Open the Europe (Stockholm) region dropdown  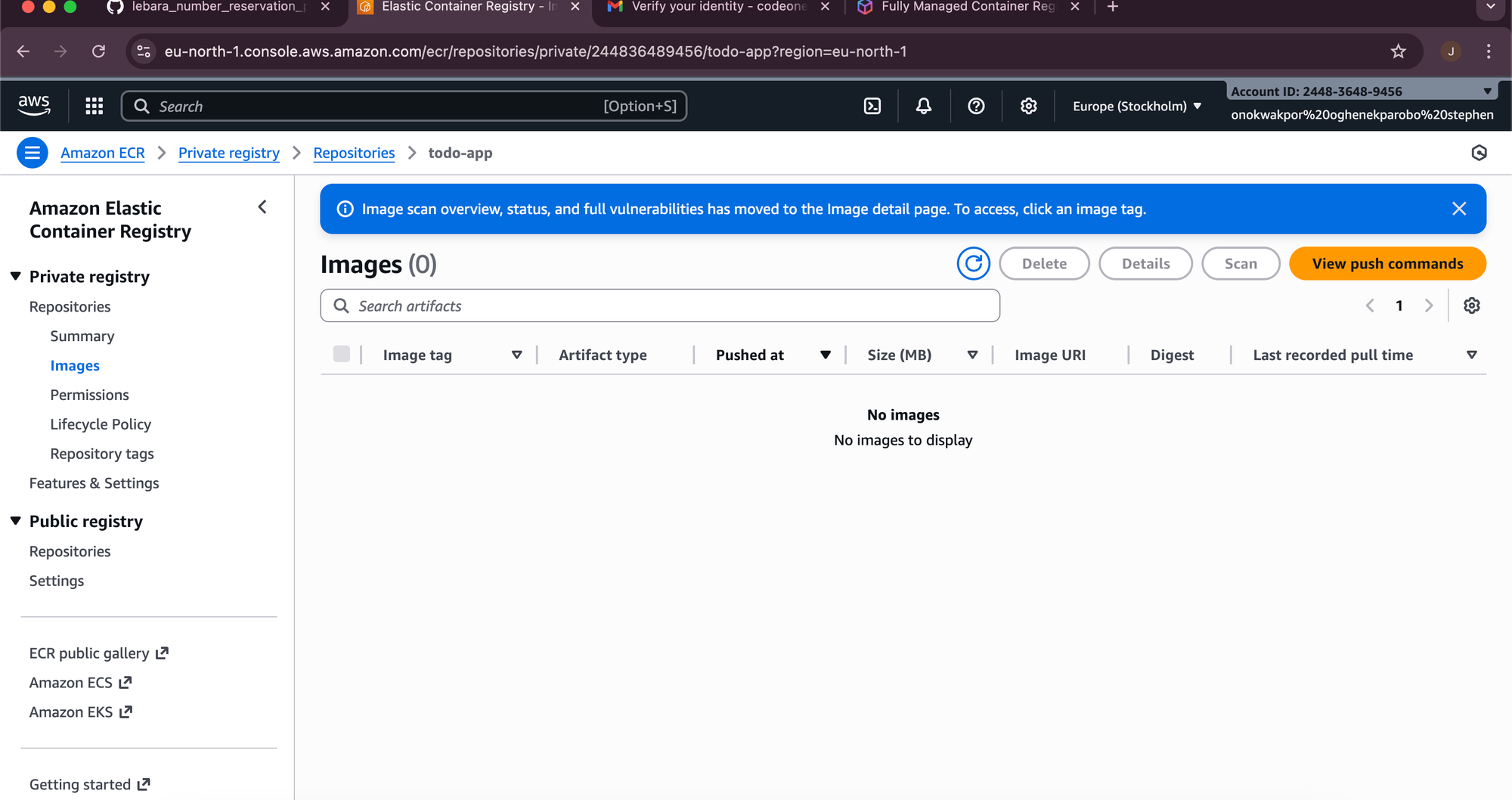pos(1136,106)
